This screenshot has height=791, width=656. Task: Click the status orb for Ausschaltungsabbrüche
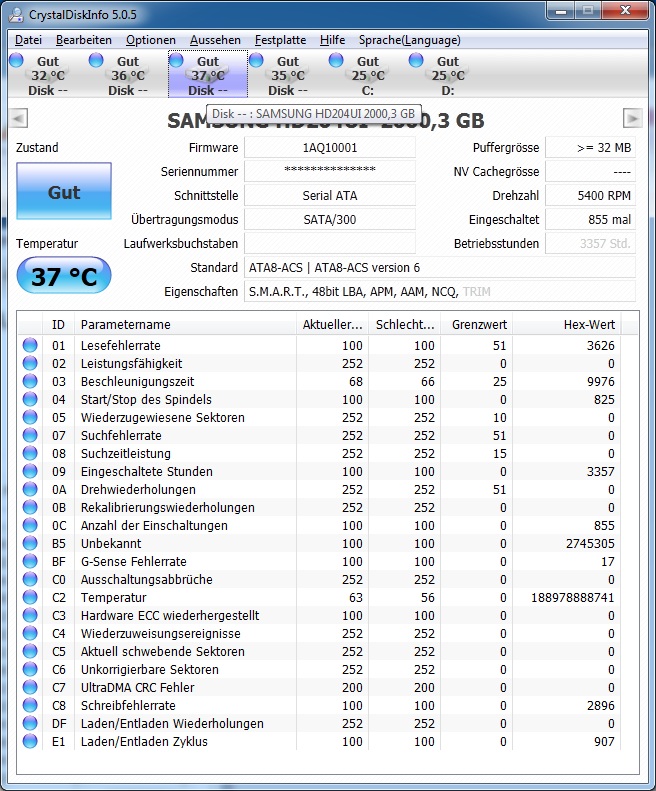(x=30, y=579)
